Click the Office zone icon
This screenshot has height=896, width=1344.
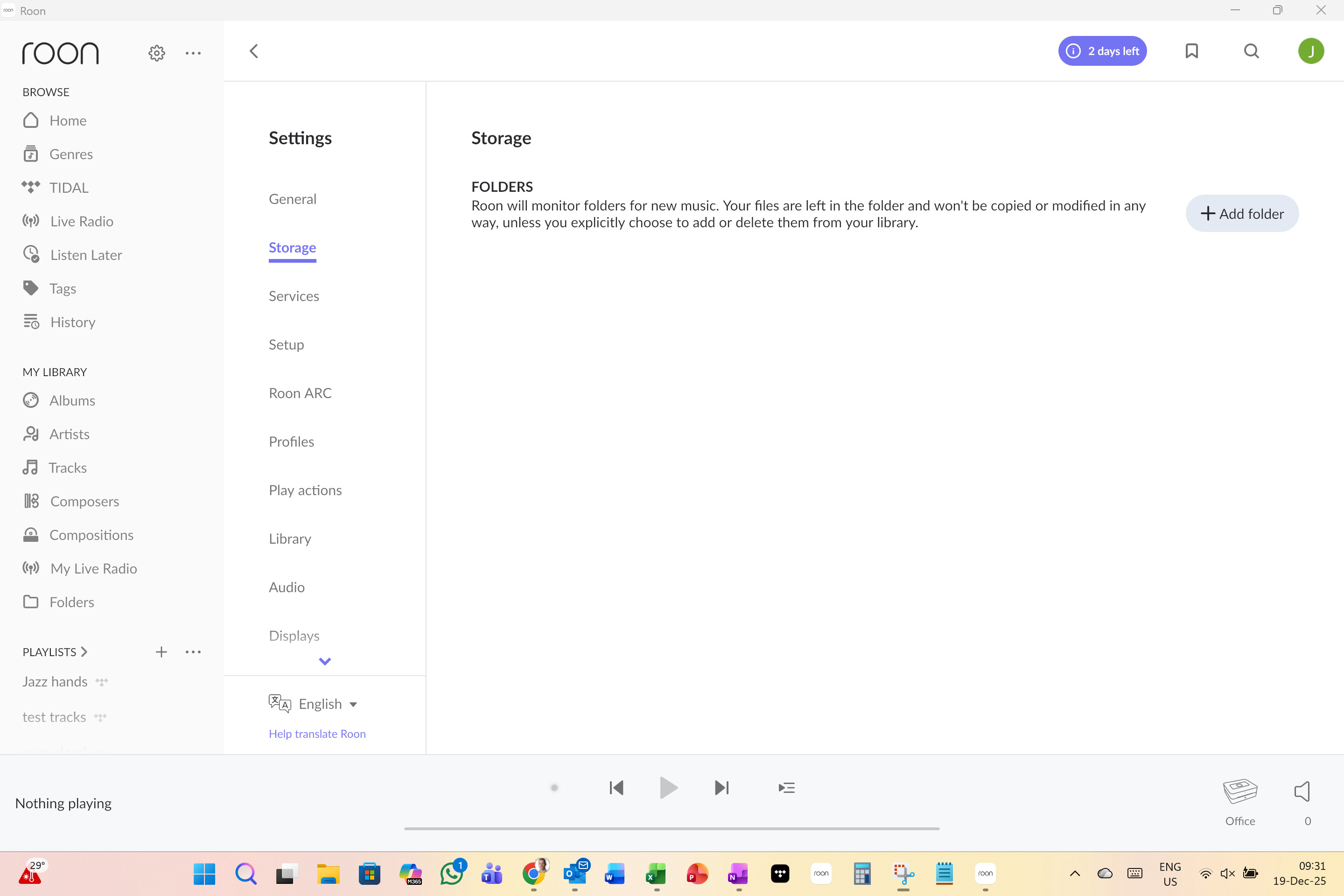[1239, 791]
